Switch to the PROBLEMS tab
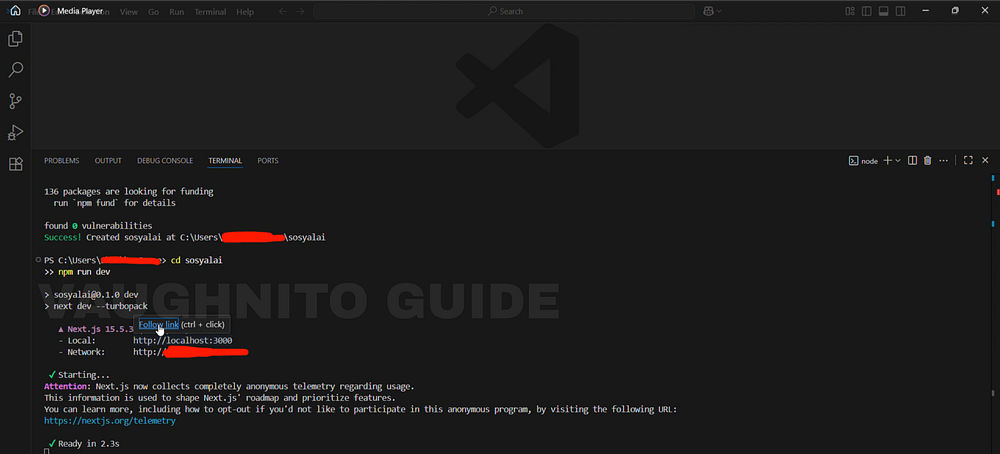Image resolution: width=1000 pixels, height=454 pixels. coord(62,161)
